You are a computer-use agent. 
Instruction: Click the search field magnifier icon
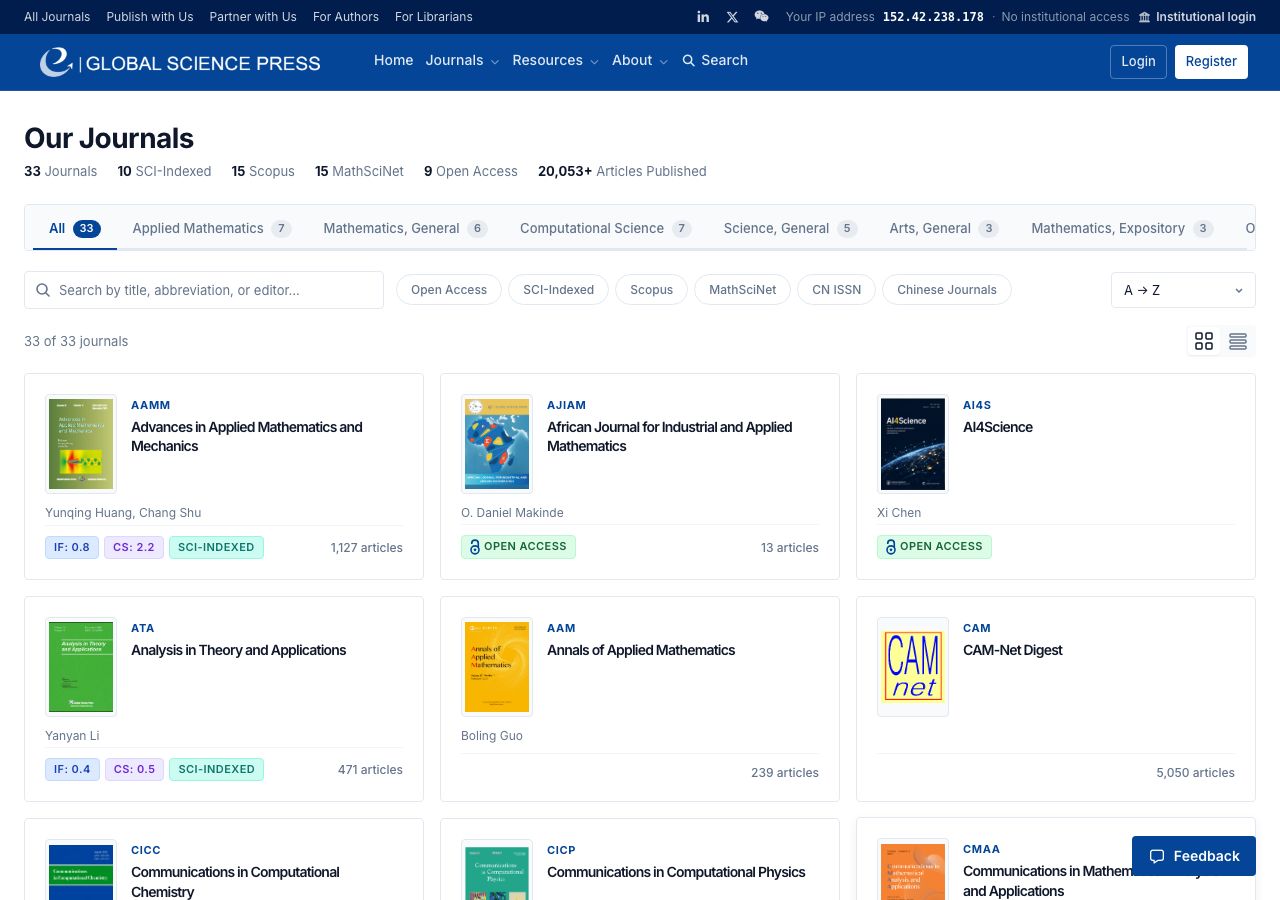(x=43, y=290)
